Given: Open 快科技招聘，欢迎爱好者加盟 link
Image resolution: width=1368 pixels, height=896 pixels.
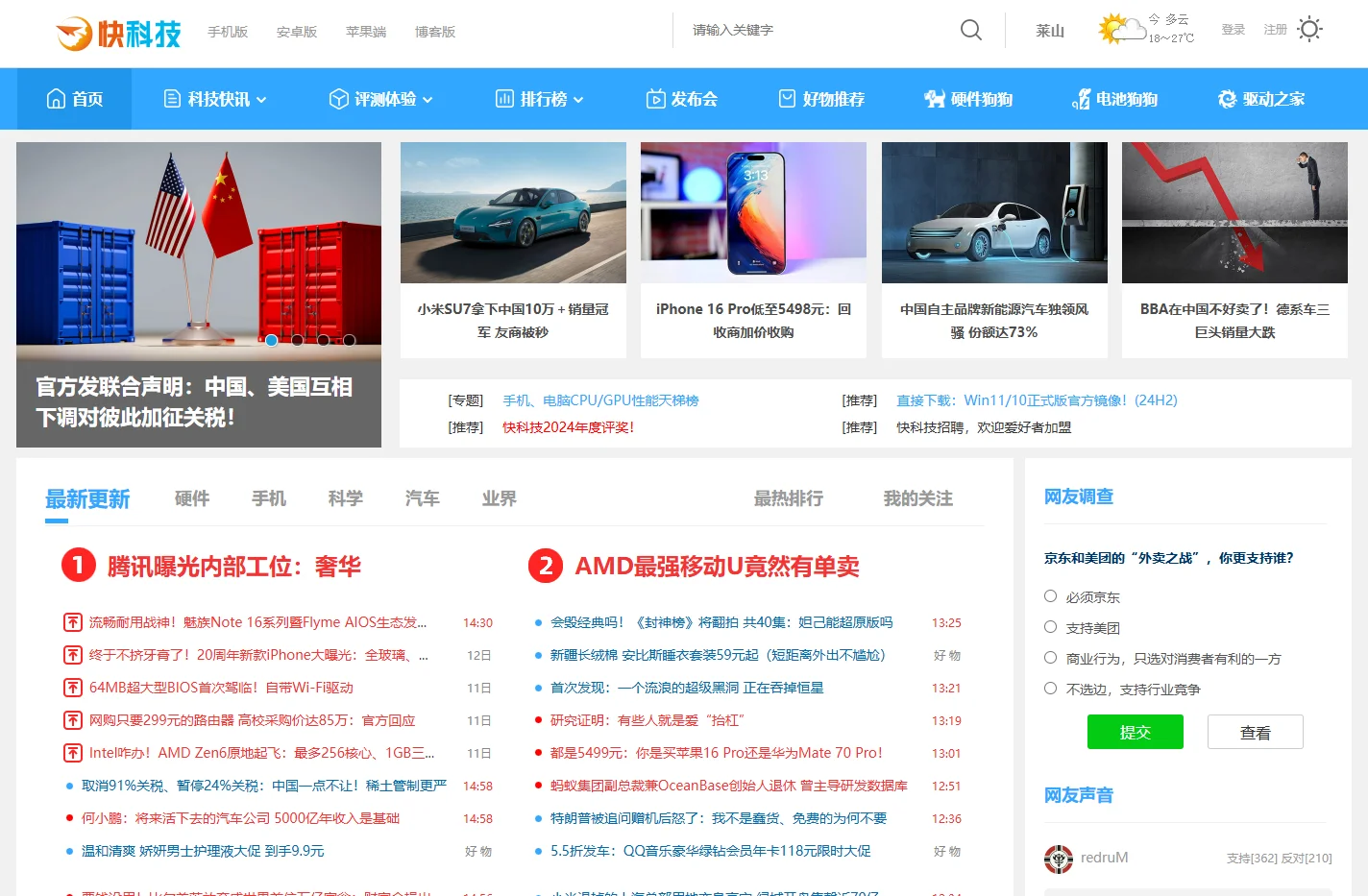Looking at the screenshot, I should click(984, 427).
